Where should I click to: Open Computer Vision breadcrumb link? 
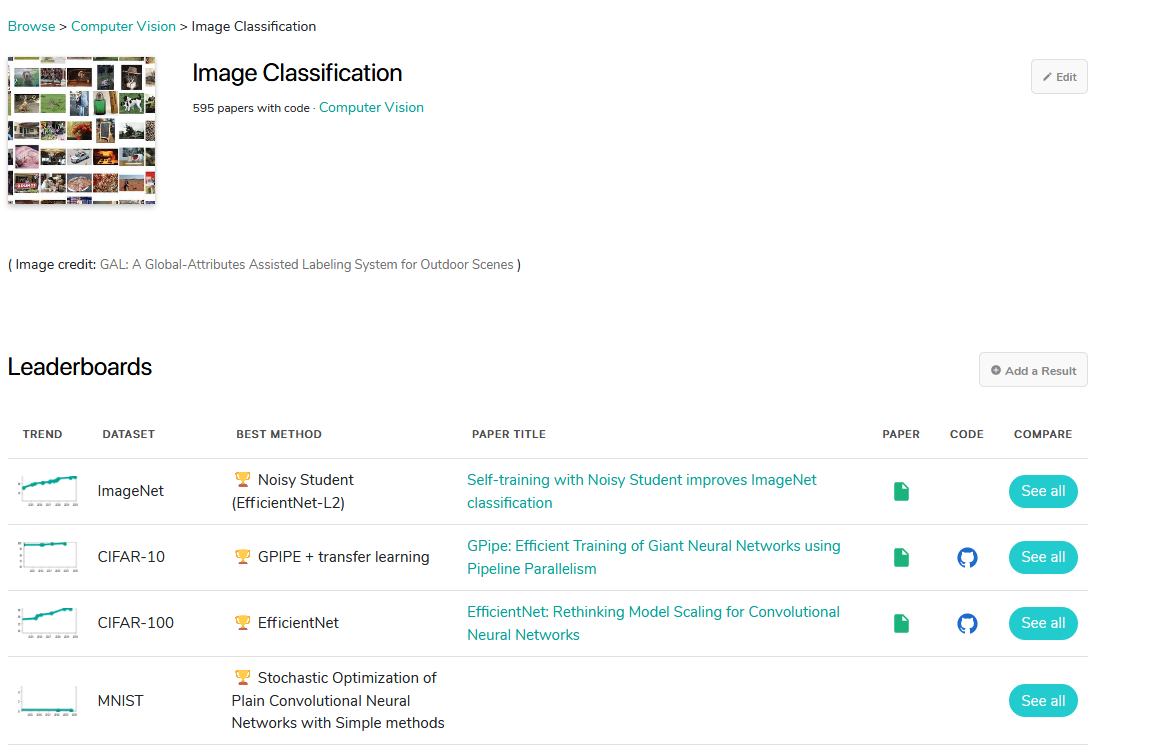123,26
